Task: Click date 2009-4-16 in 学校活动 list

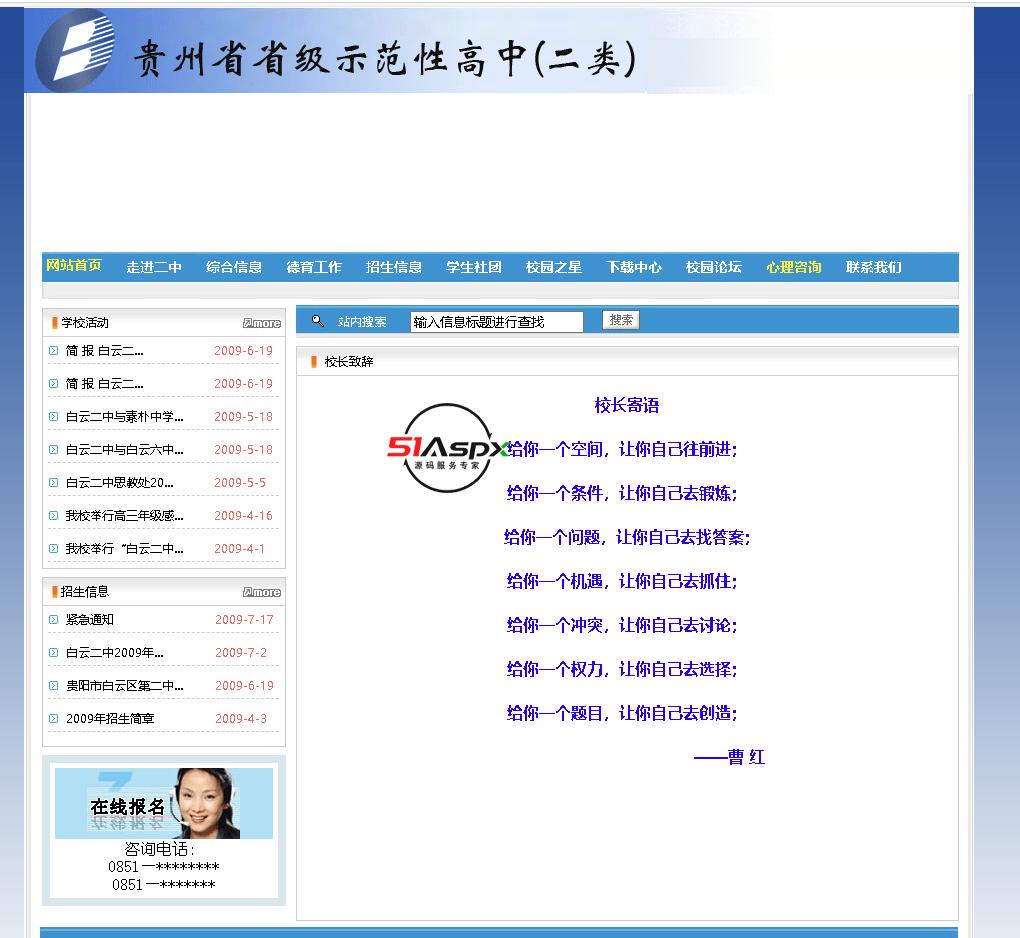Action: (243, 515)
